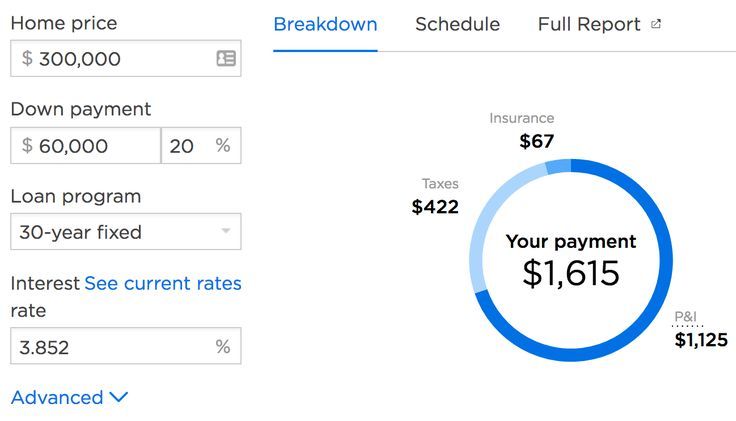Click the home price details card icon
The width and height of the screenshot is (736, 421).
pyautogui.click(x=226, y=59)
